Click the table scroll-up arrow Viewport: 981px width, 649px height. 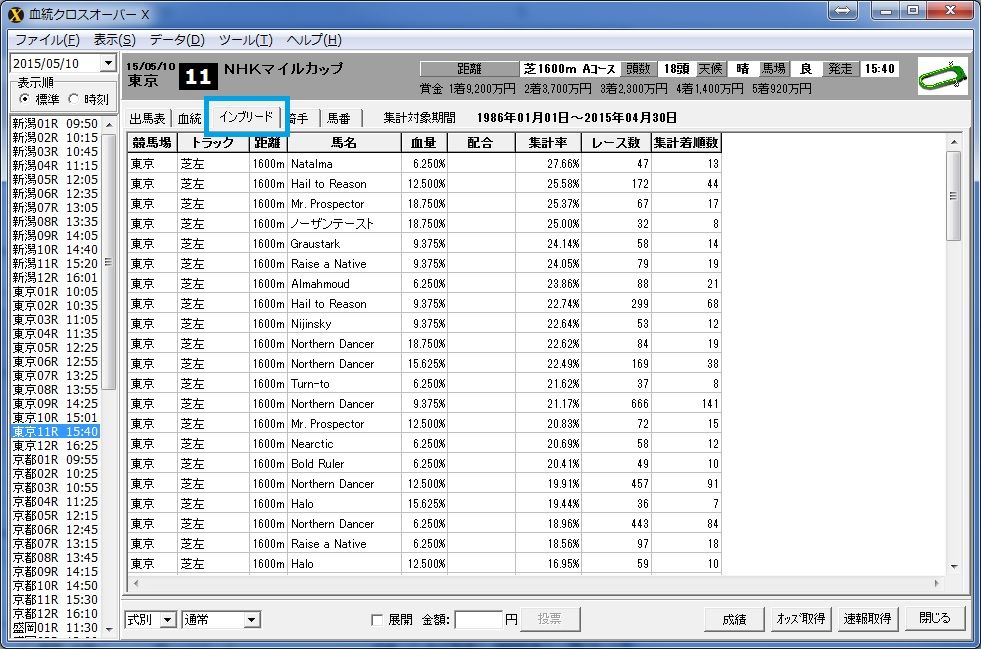953,142
